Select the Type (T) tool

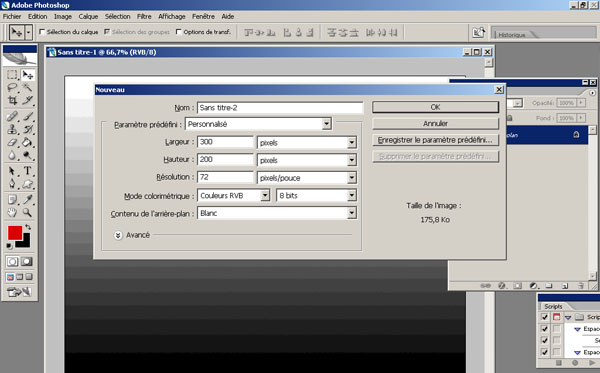pyautogui.click(x=28, y=171)
